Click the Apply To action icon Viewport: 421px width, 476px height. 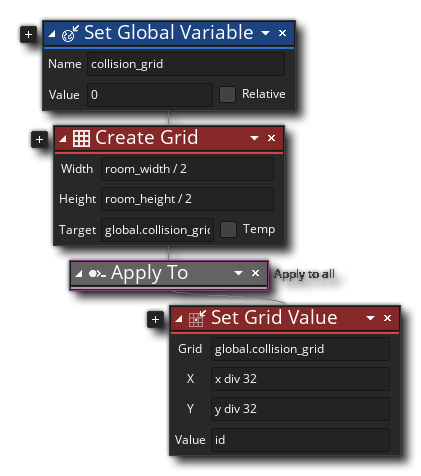pos(97,274)
